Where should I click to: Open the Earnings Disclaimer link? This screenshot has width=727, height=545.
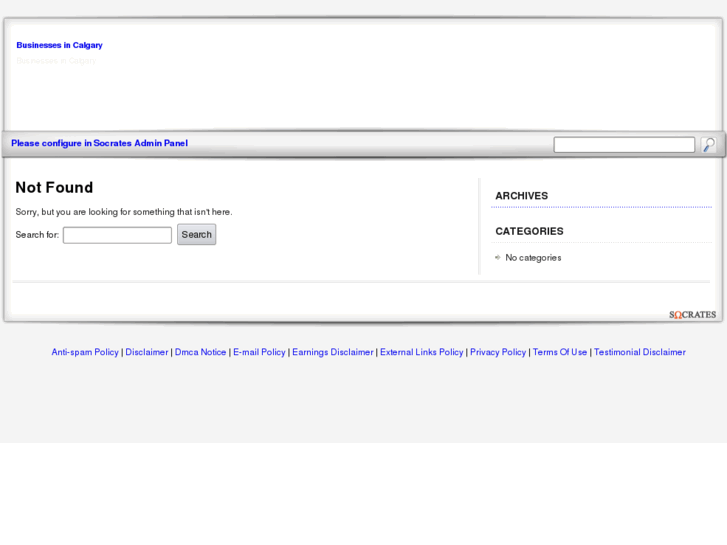(332, 352)
